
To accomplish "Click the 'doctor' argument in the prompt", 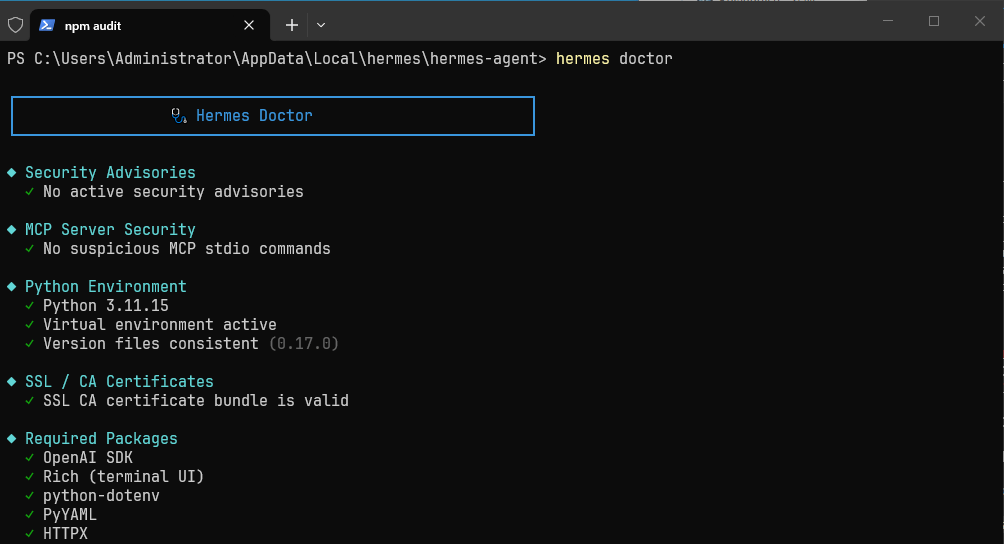I will coord(645,59).
